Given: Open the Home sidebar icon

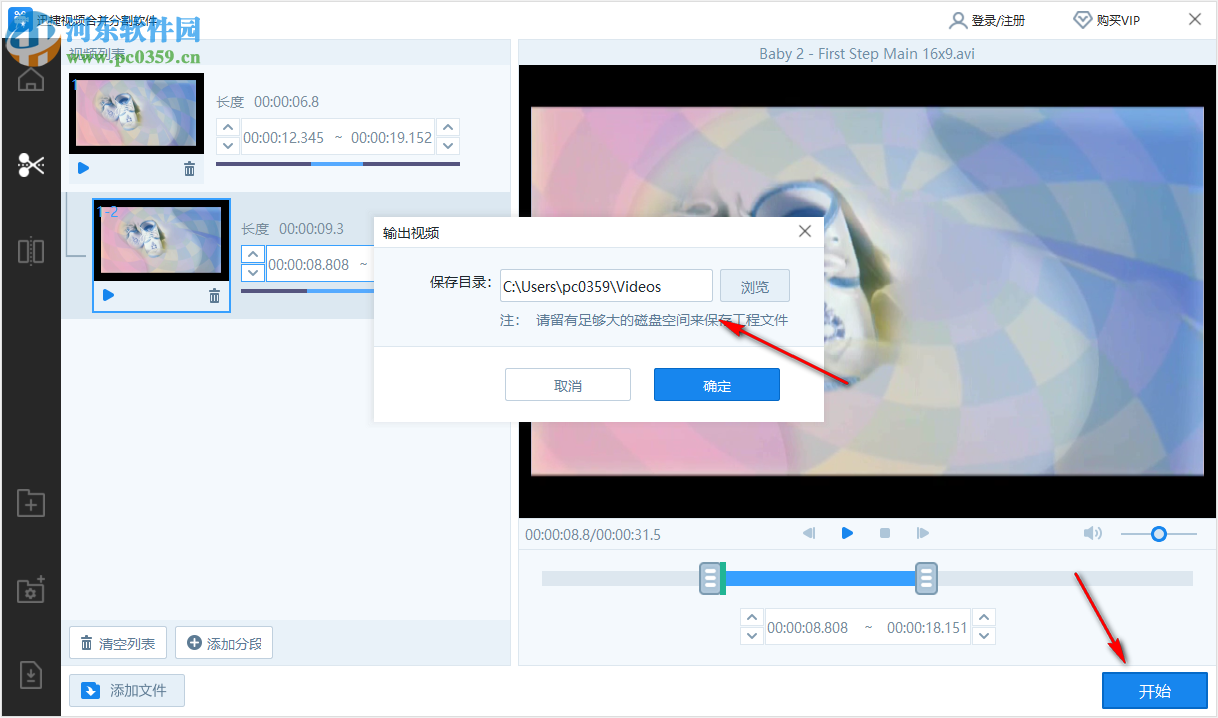Looking at the screenshot, I should (31, 79).
